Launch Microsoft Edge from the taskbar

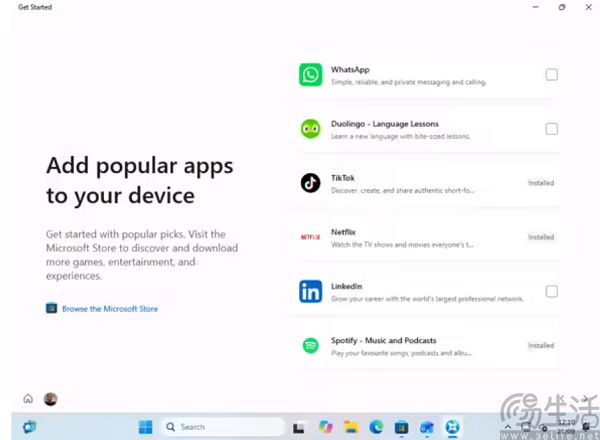377,427
